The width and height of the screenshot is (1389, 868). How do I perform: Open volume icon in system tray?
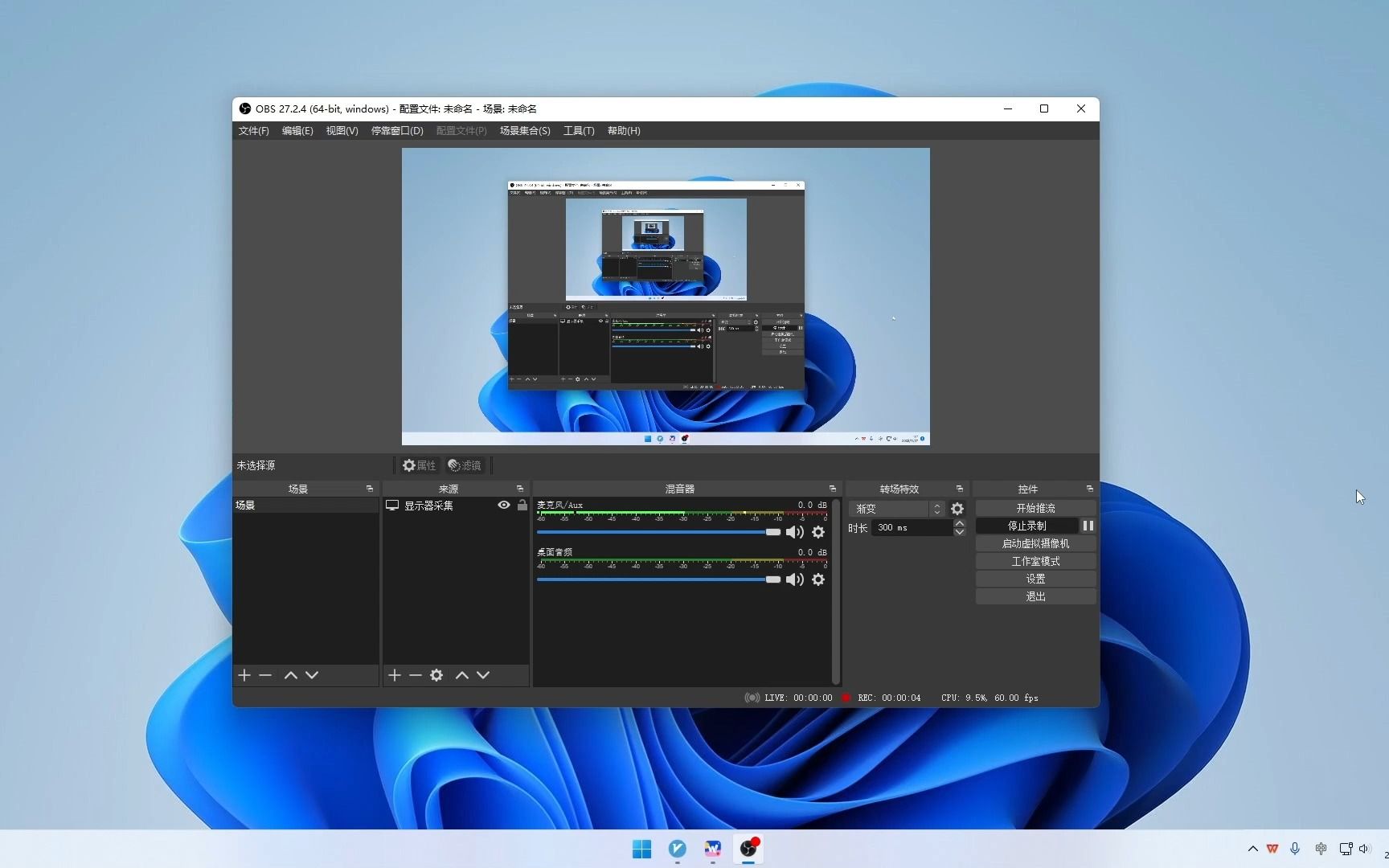[x=1364, y=849]
